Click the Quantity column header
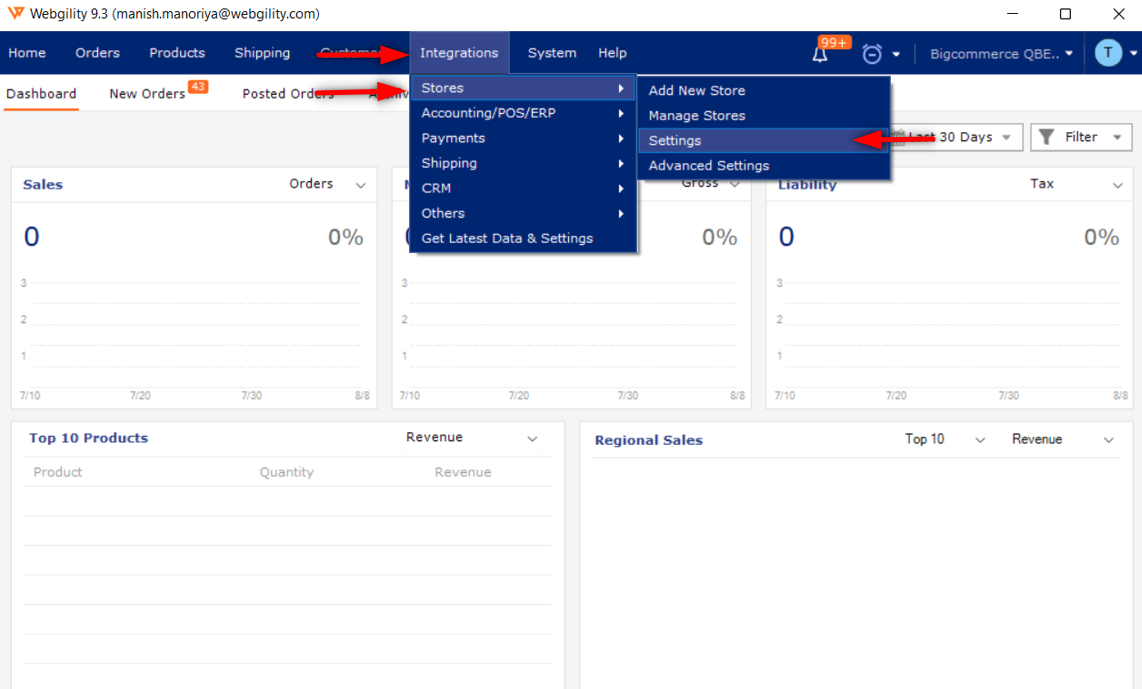 coord(286,472)
